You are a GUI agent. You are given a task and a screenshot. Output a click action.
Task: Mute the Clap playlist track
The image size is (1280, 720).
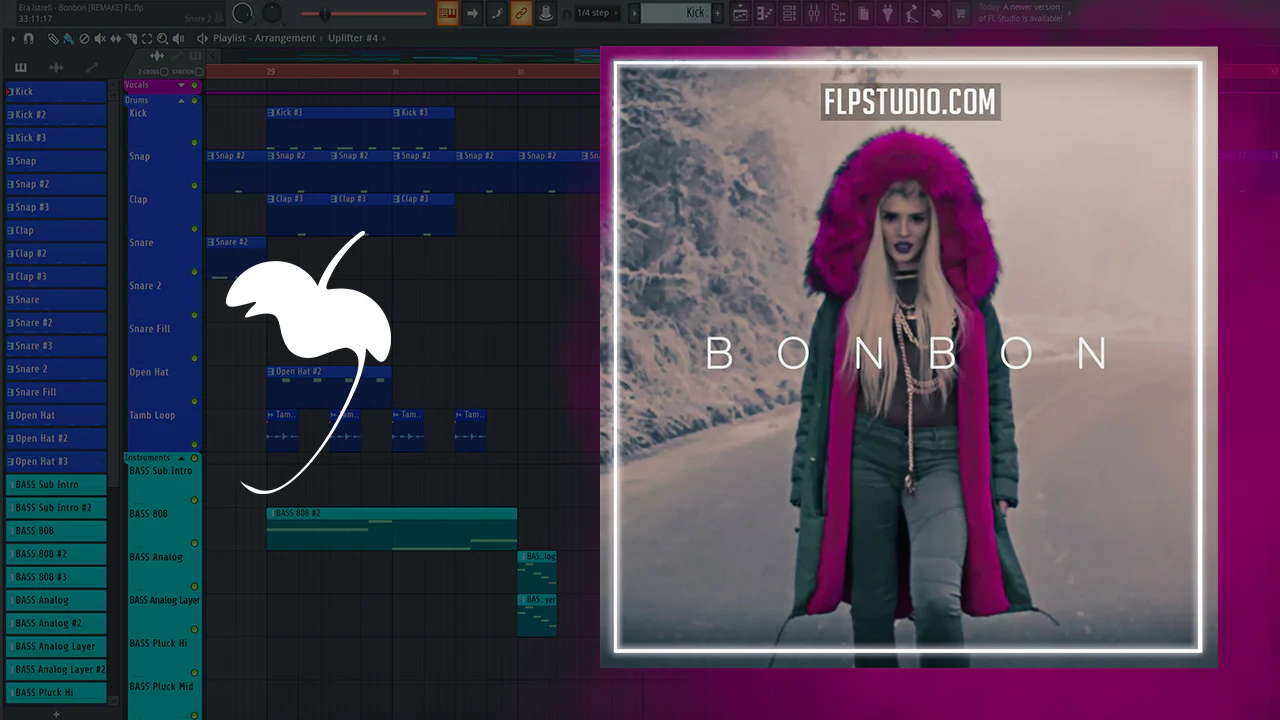point(195,229)
